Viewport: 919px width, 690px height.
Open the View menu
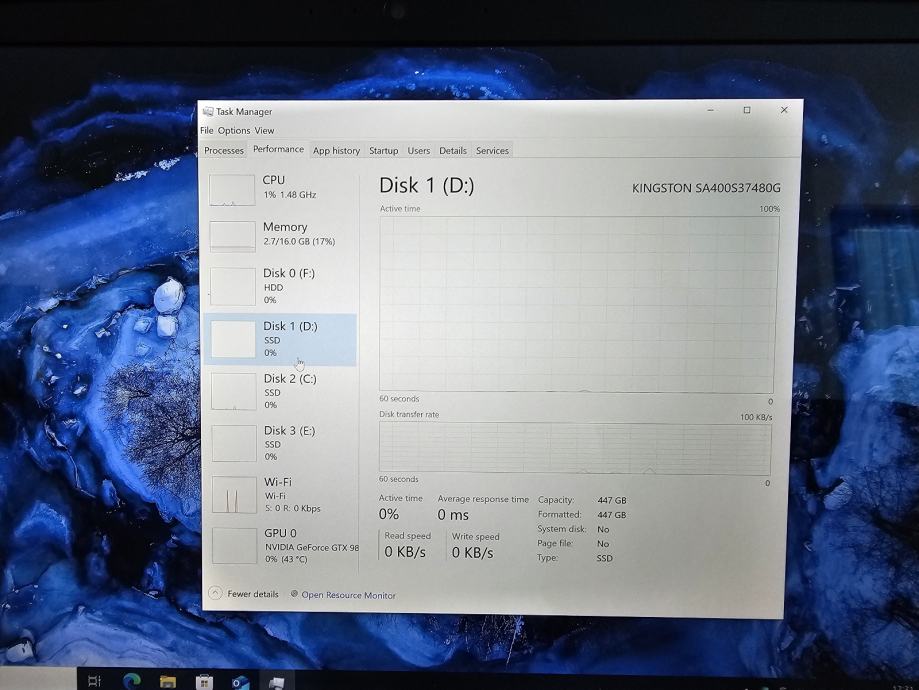point(264,130)
